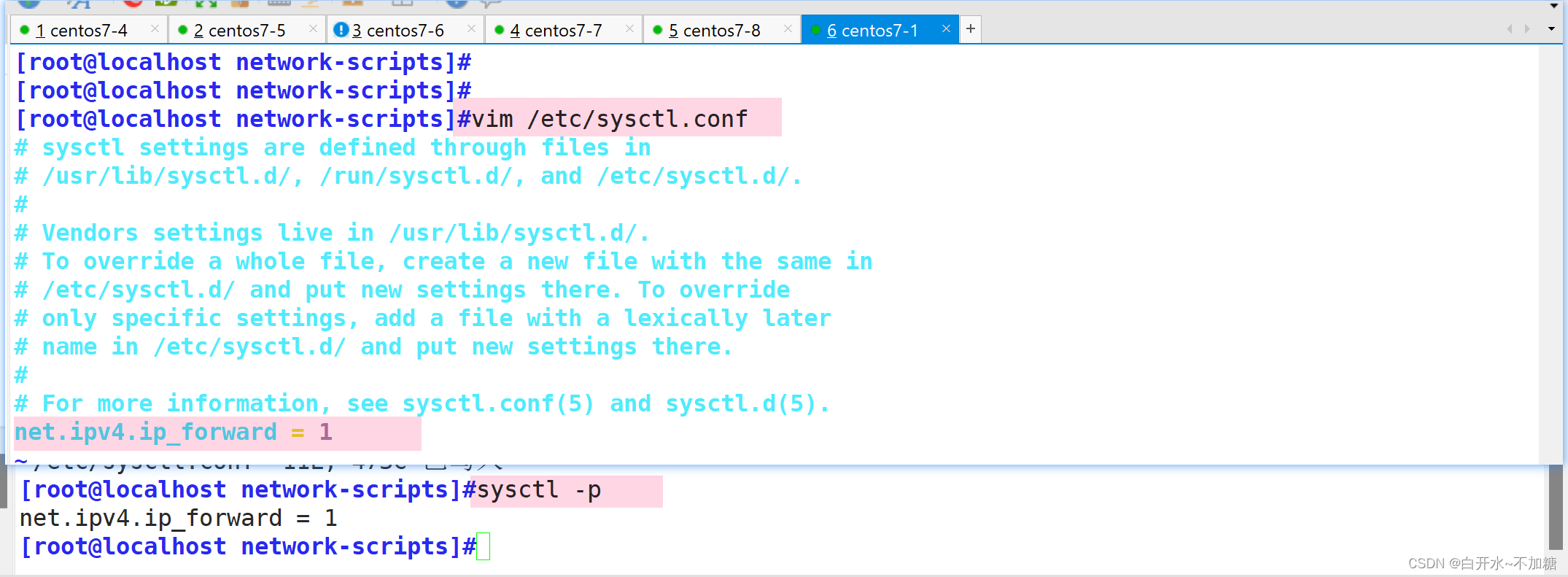The height and width of the screenshot is (577, 1568).
Task: Open the session tab list dropdown
Action: [1551, 29]
